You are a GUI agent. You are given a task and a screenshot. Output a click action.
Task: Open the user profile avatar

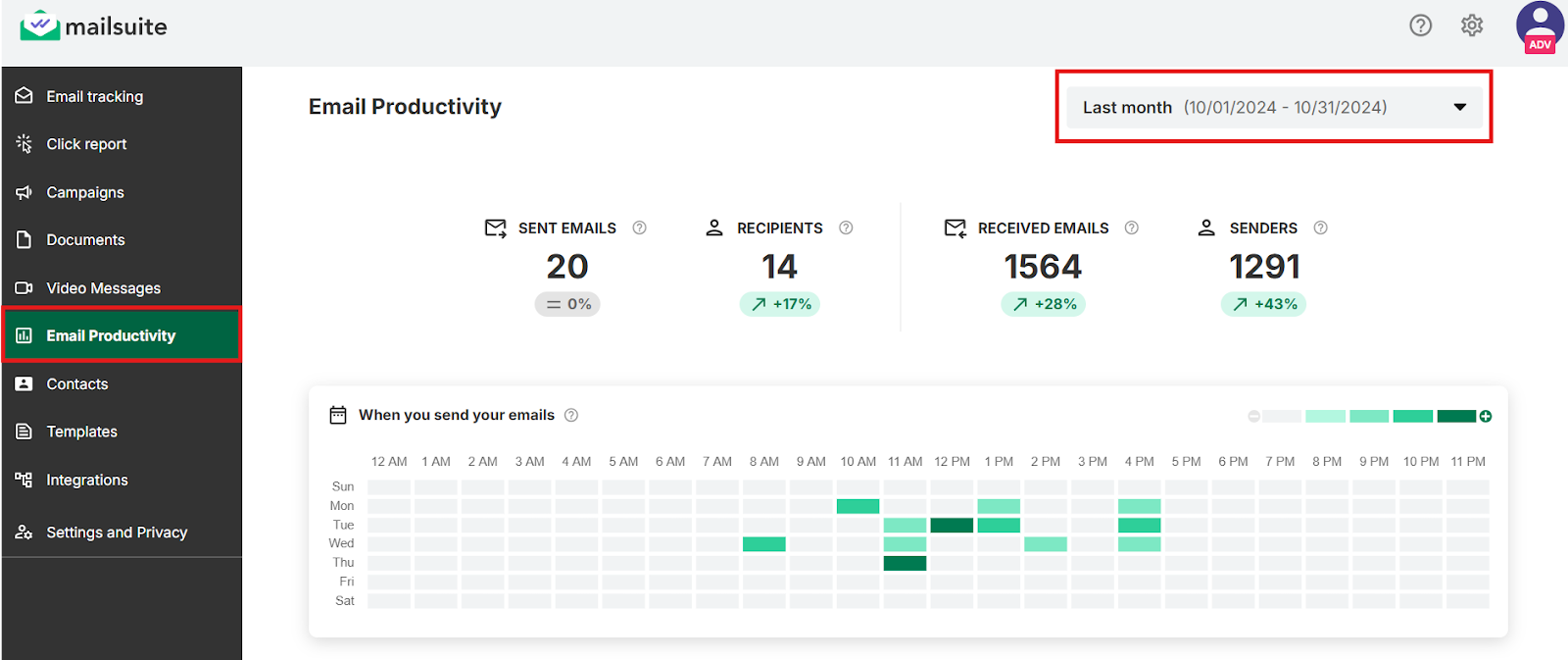(x=1540, y=26)
